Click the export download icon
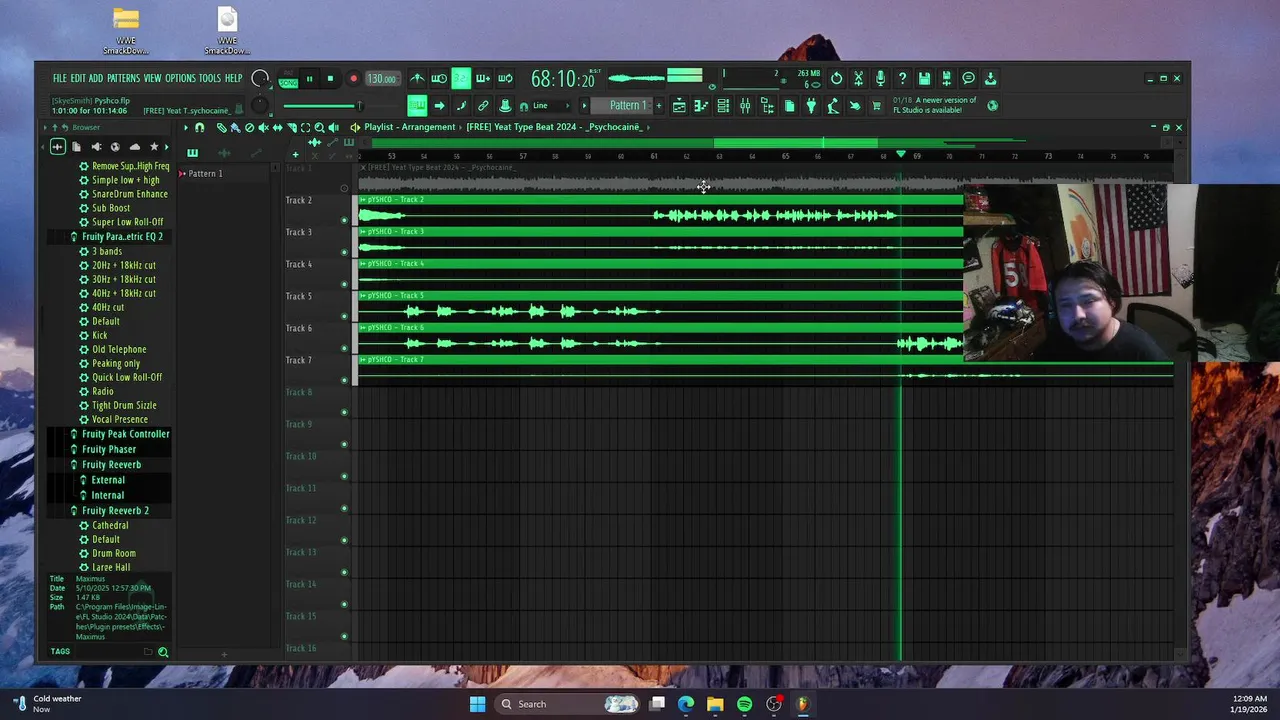The image size is (1280, 720). click(x=990, y=78)
